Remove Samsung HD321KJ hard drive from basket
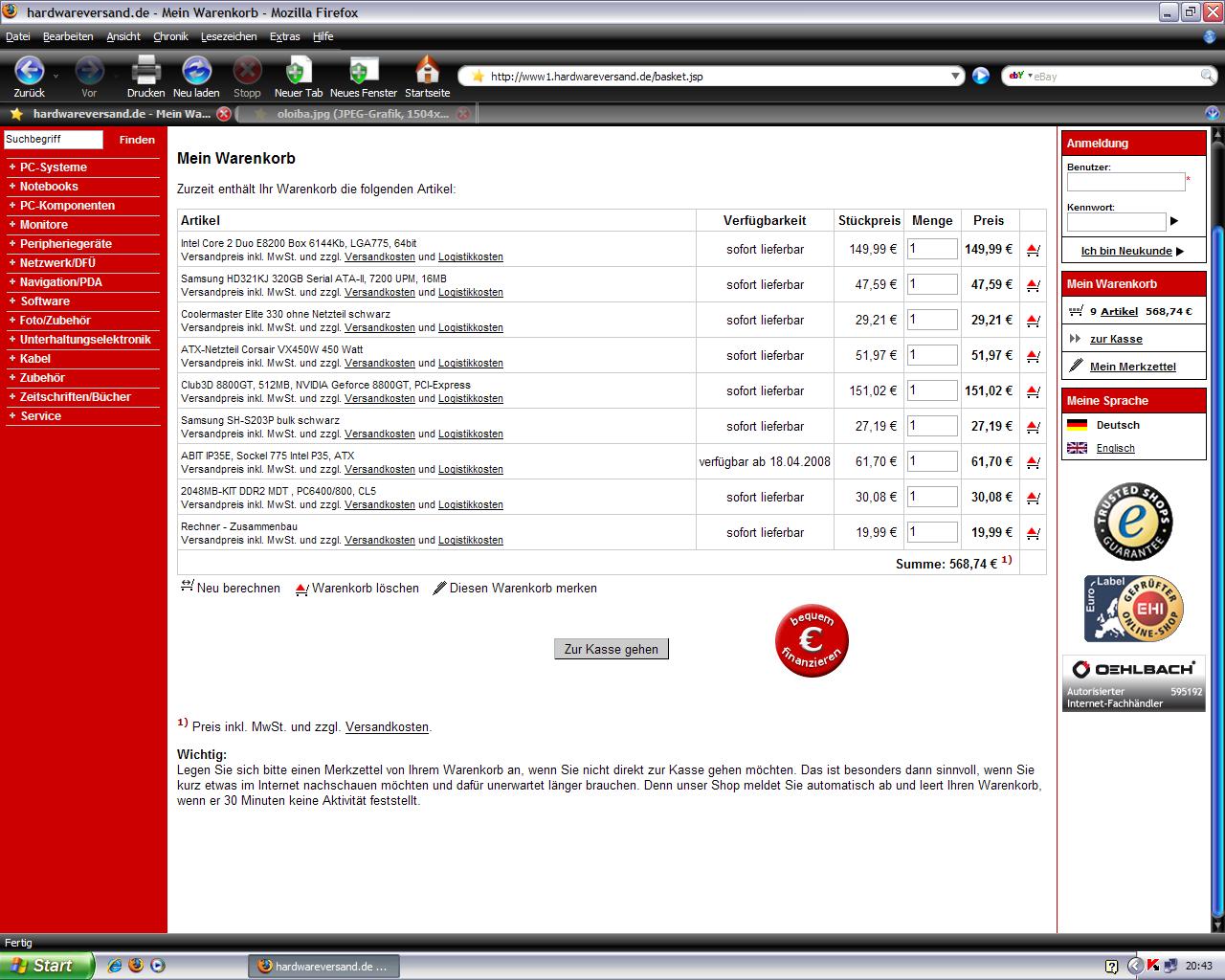Viewport: 1225px width, 980px height. 1033,285
